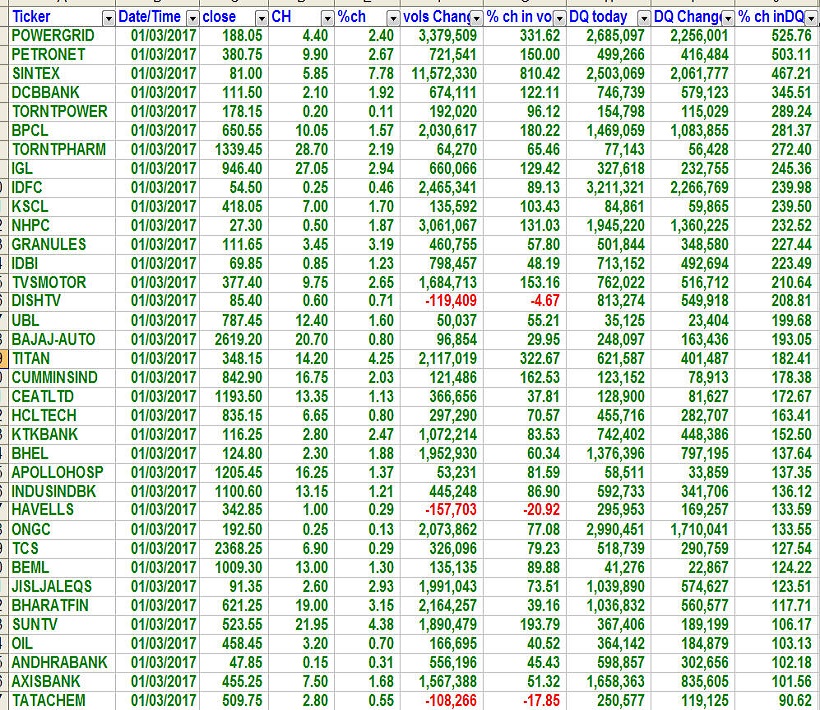Screen dimensions: 820x710
Task: Select the ANDHRABANK ticker cell
Action: 62,662
